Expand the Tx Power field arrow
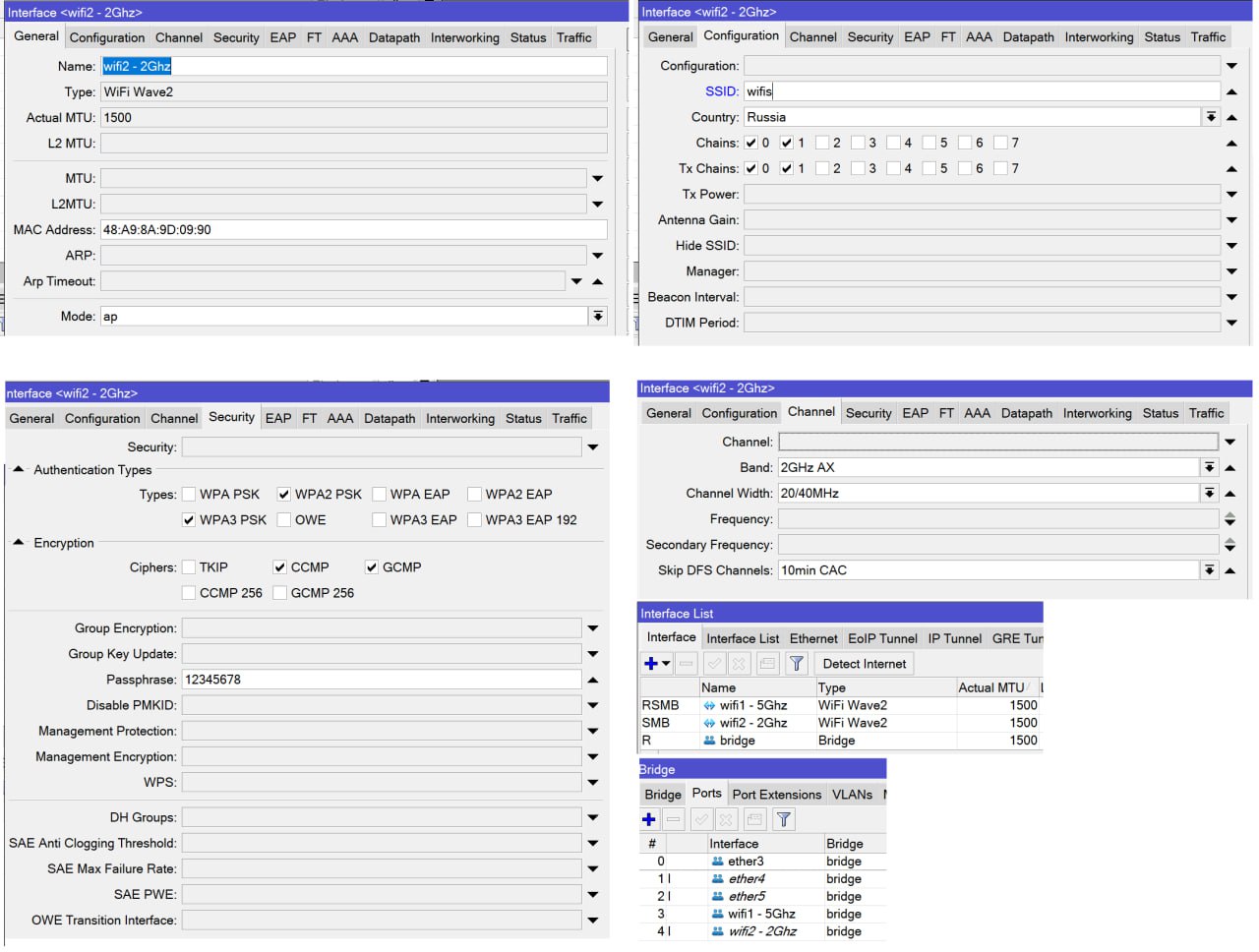The image size is (1259, 952). tap(1231, 195)
